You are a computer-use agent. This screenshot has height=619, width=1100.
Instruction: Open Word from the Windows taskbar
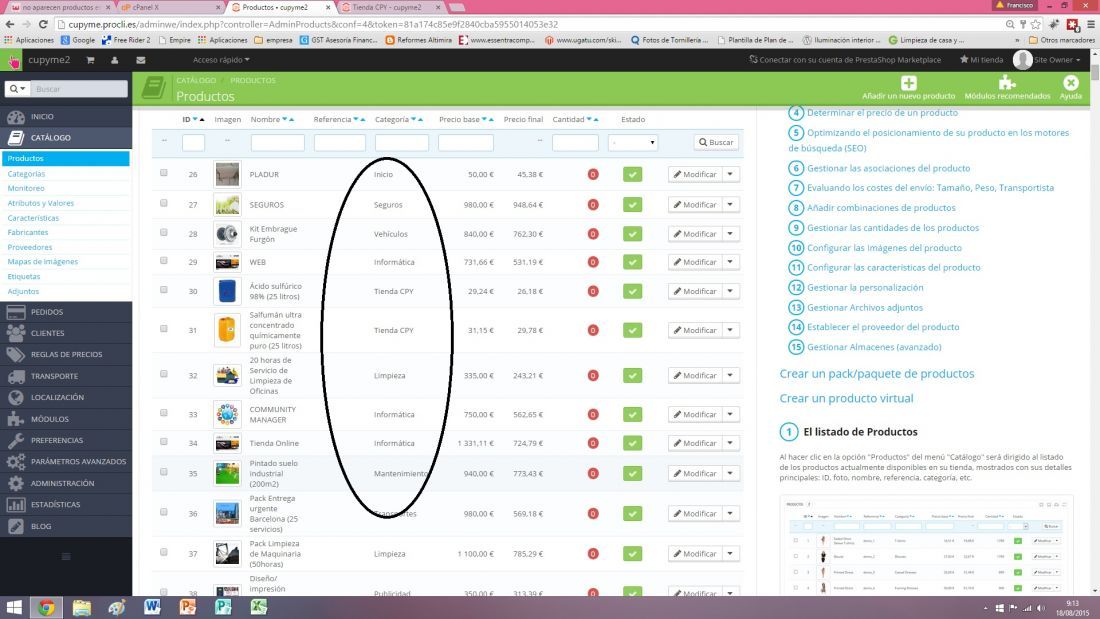pyautogui.click(x=152, y=607)
